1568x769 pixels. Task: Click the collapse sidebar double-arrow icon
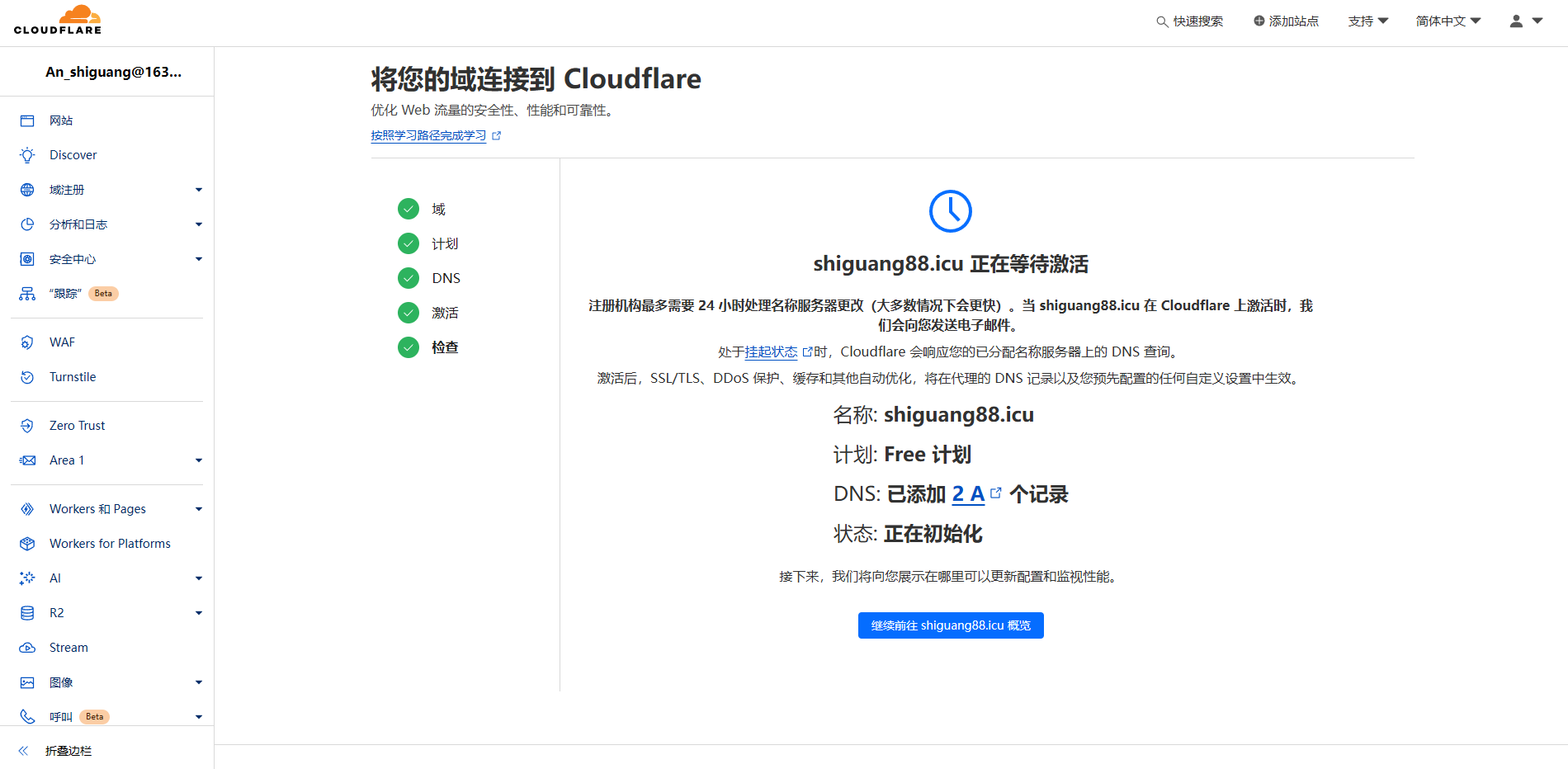[24, 751]
